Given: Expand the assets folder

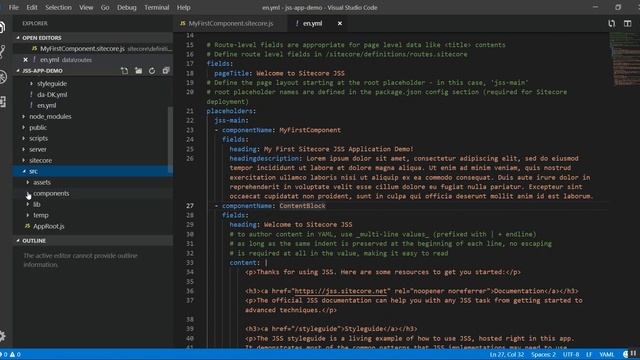Looking at the screenshot, I should [x=42, y=182].
